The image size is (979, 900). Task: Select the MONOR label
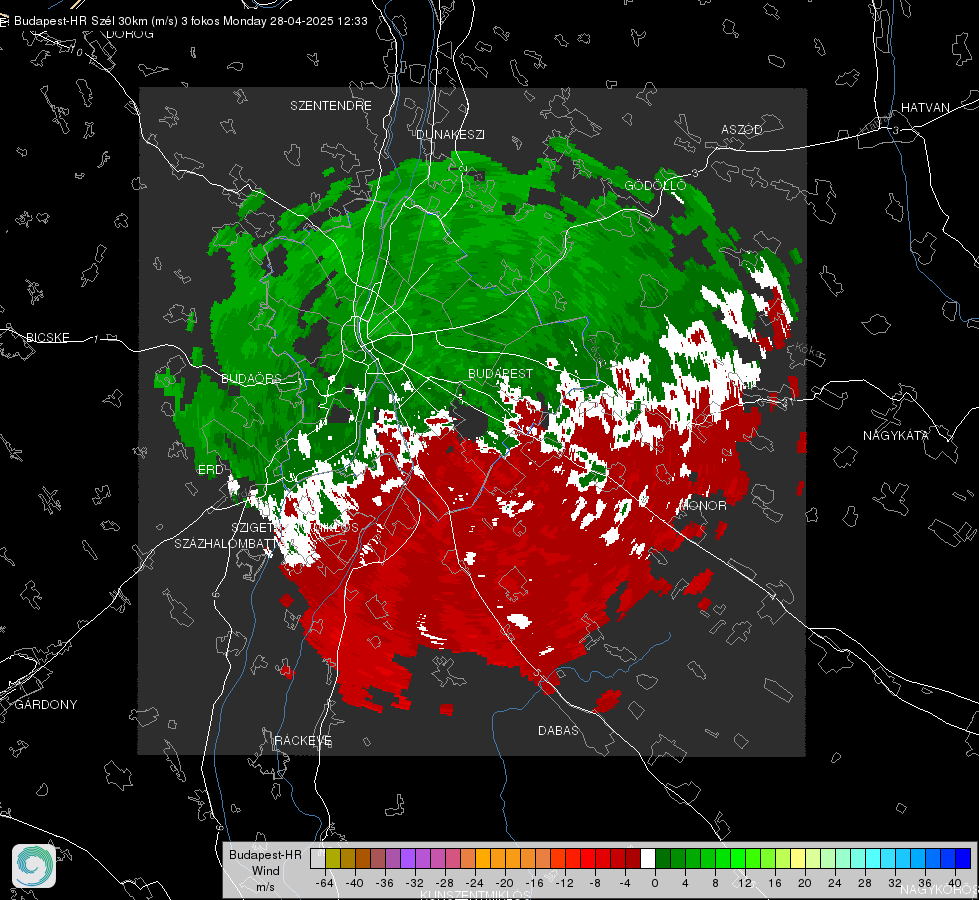702,505
